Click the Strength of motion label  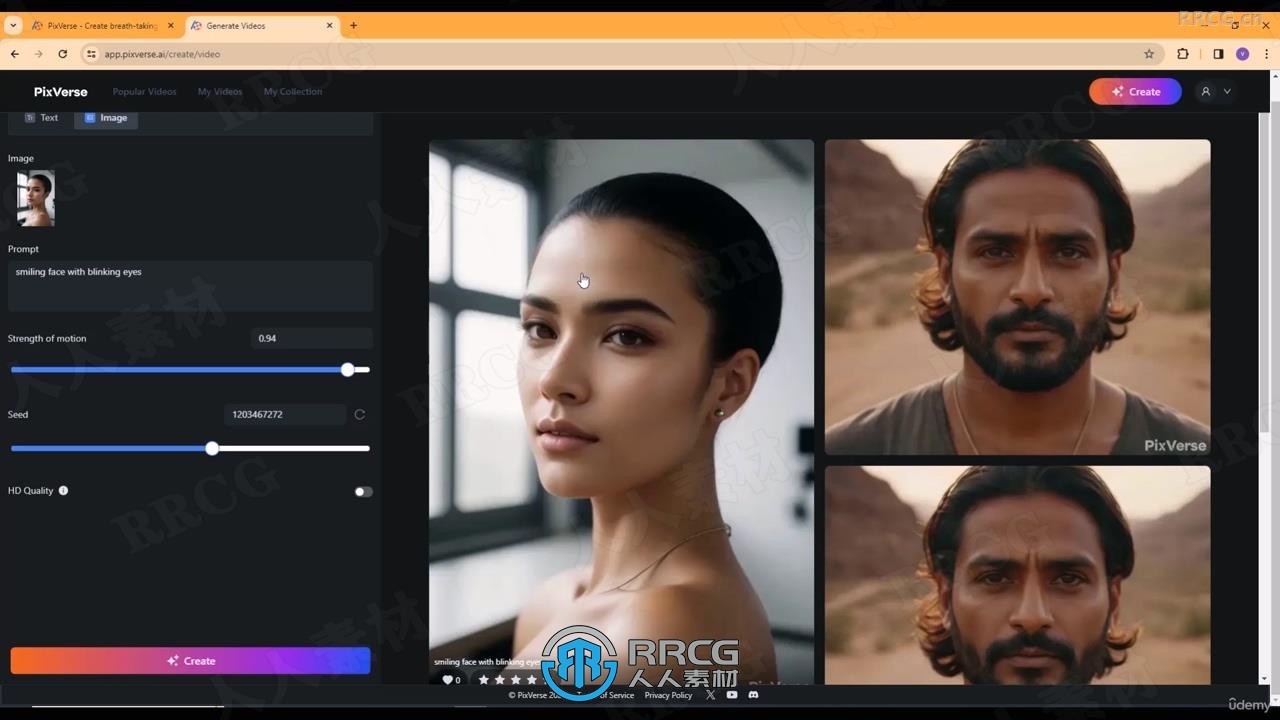(47, 339)
